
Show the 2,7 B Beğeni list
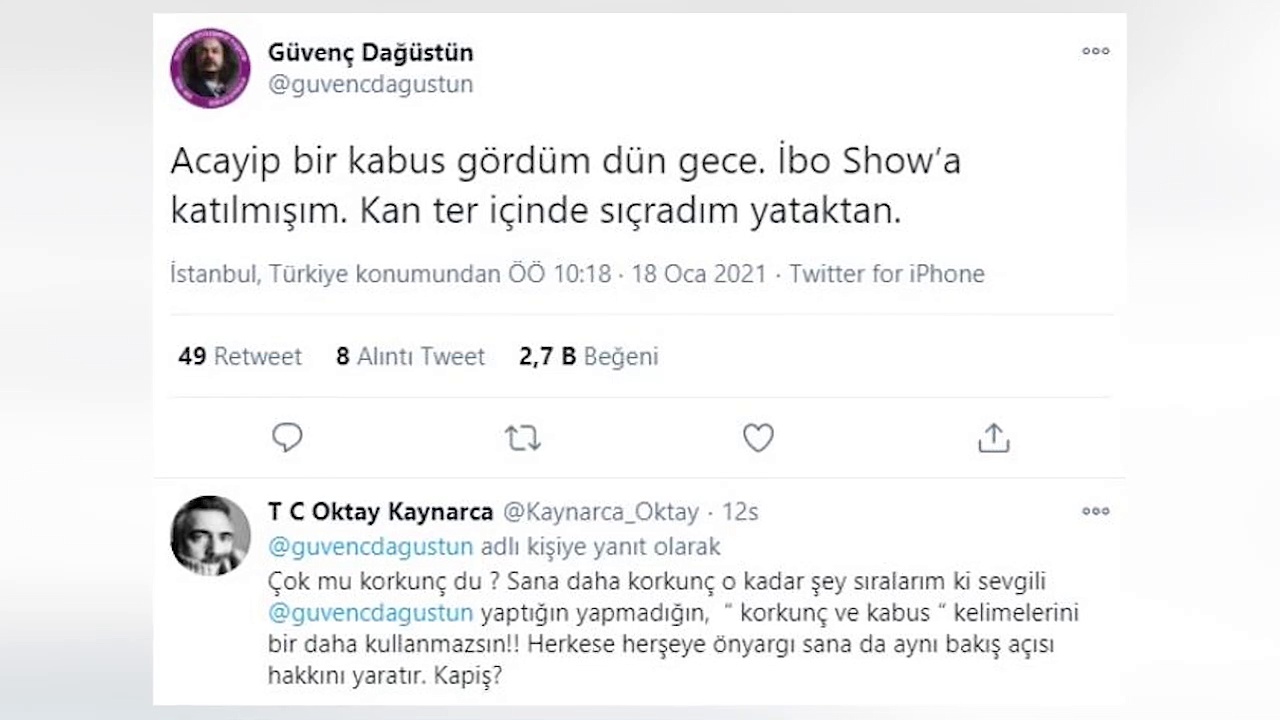point(588,357)
